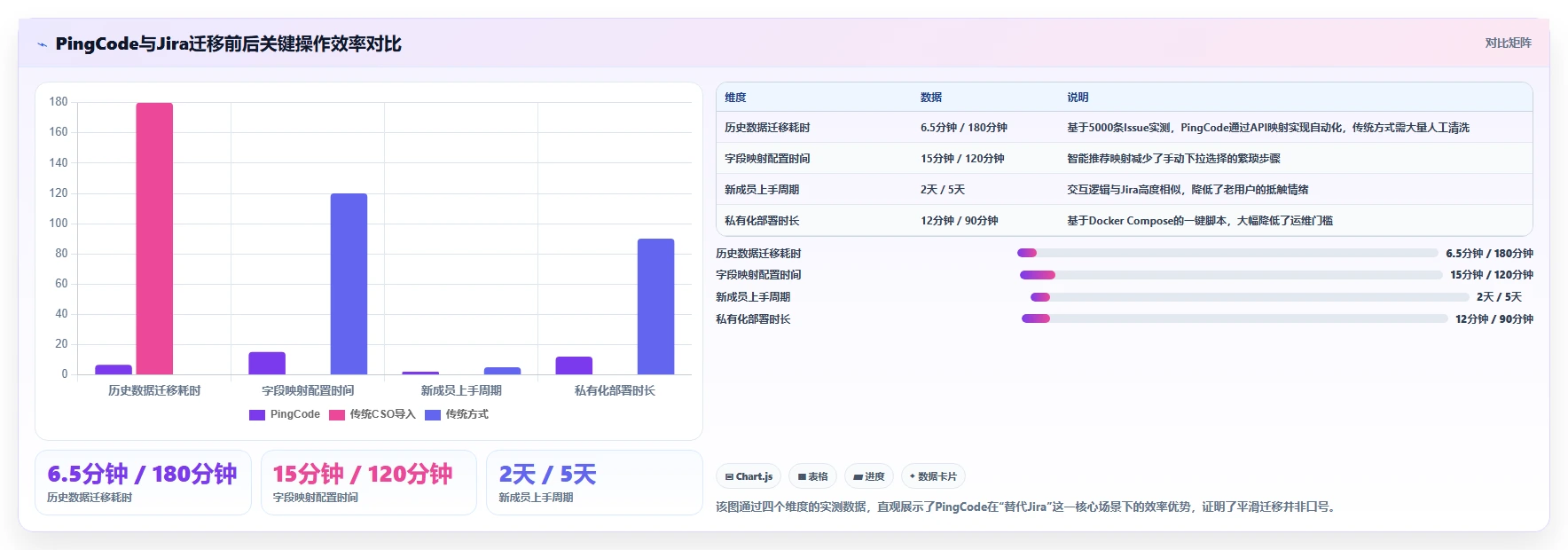
Task: Click the 历史数据迁移耗时 table row label
Action: coord(767,128)
